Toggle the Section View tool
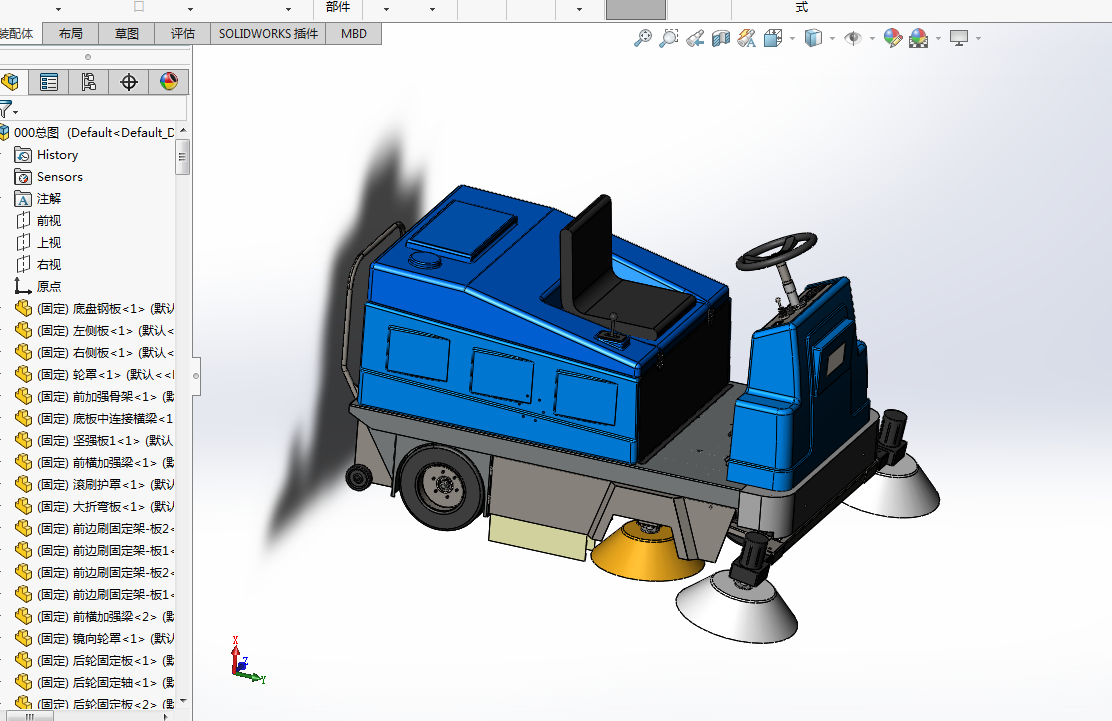 [x=721, y=38]
